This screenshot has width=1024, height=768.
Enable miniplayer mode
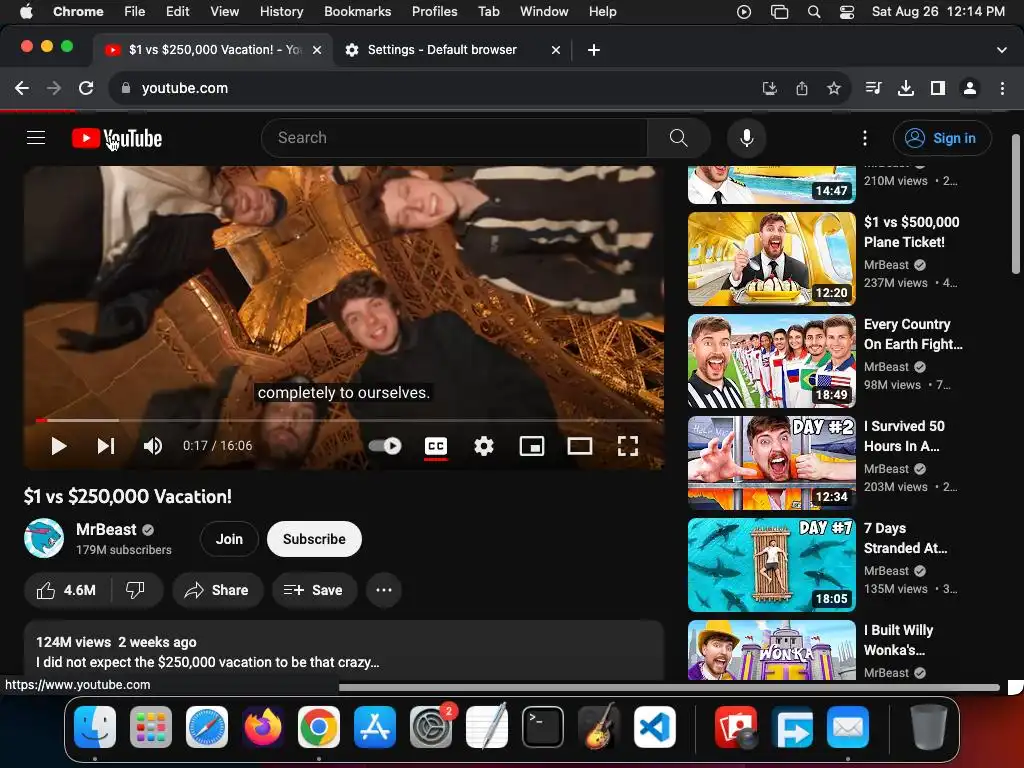(532, 446)
